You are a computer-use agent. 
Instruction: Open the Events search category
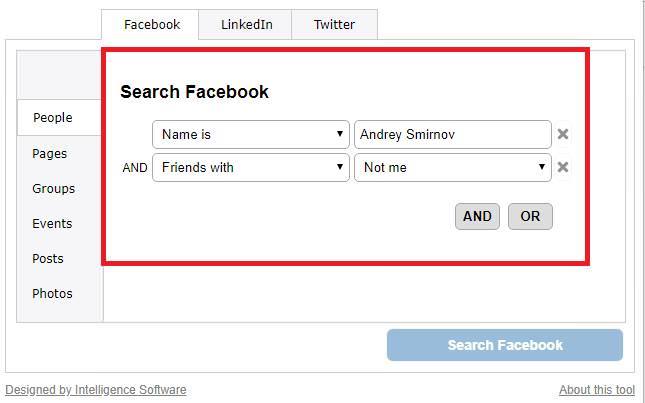point(52,223)
